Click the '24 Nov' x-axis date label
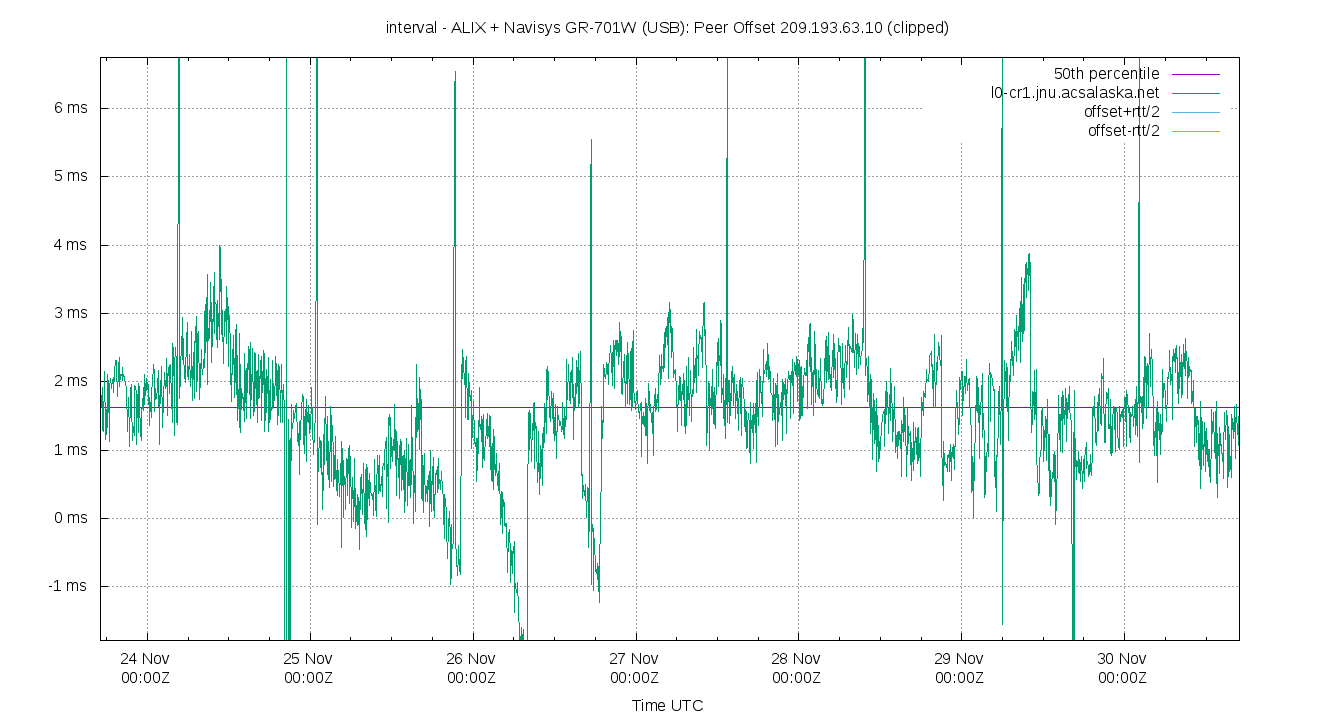Viewport: 1340px width, 720px height. [146, 659]
